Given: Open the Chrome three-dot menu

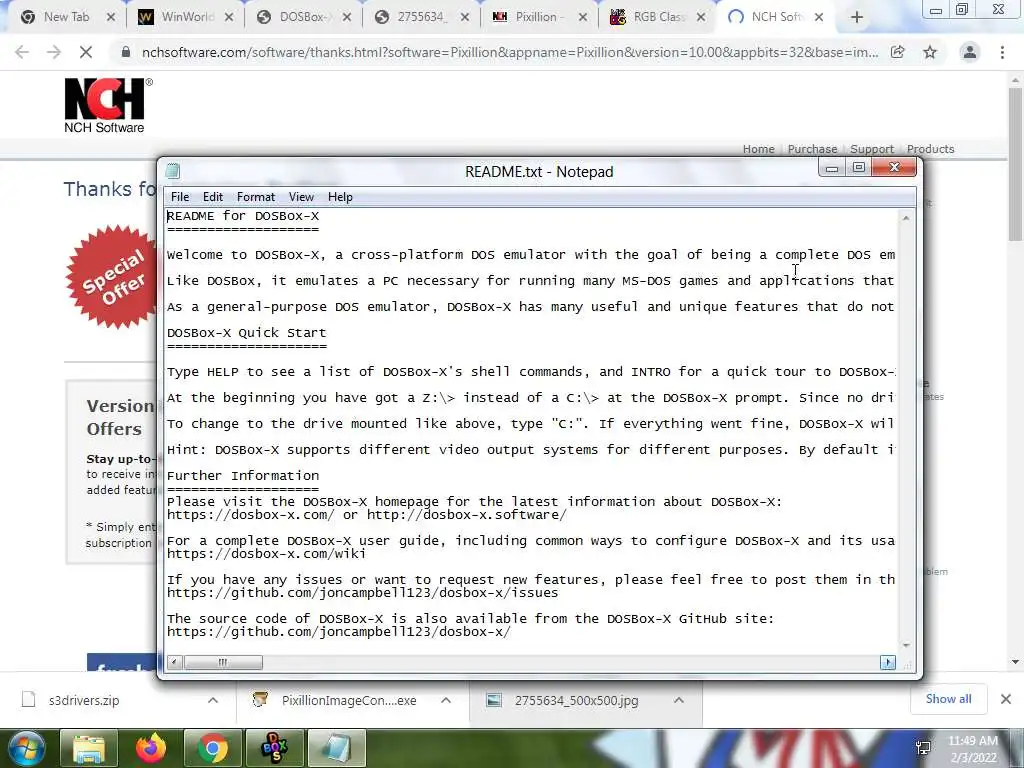Looking at the screenshot, I should click(x=1002, y=52).
